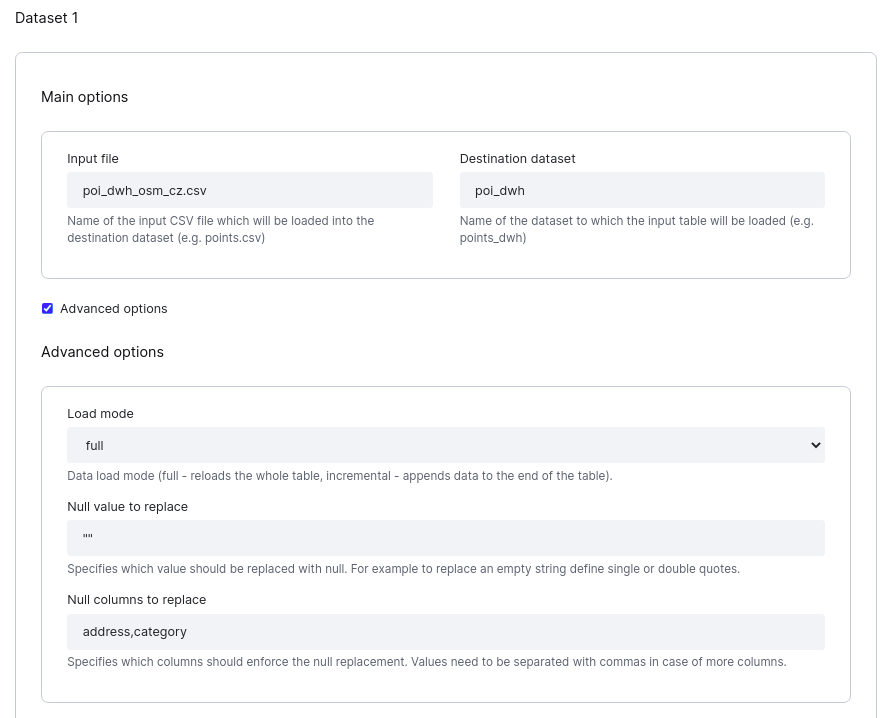Viewport: 880px width, 718px height.
Task: Click the 'Dataset 1' heading
Action: coord(47,18)
